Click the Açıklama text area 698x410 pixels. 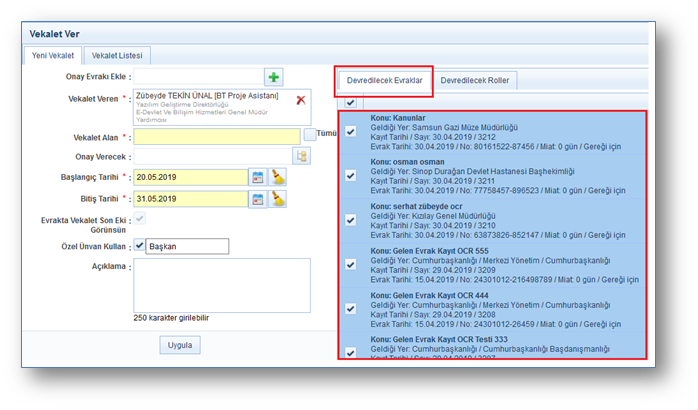tap(222, 285)
